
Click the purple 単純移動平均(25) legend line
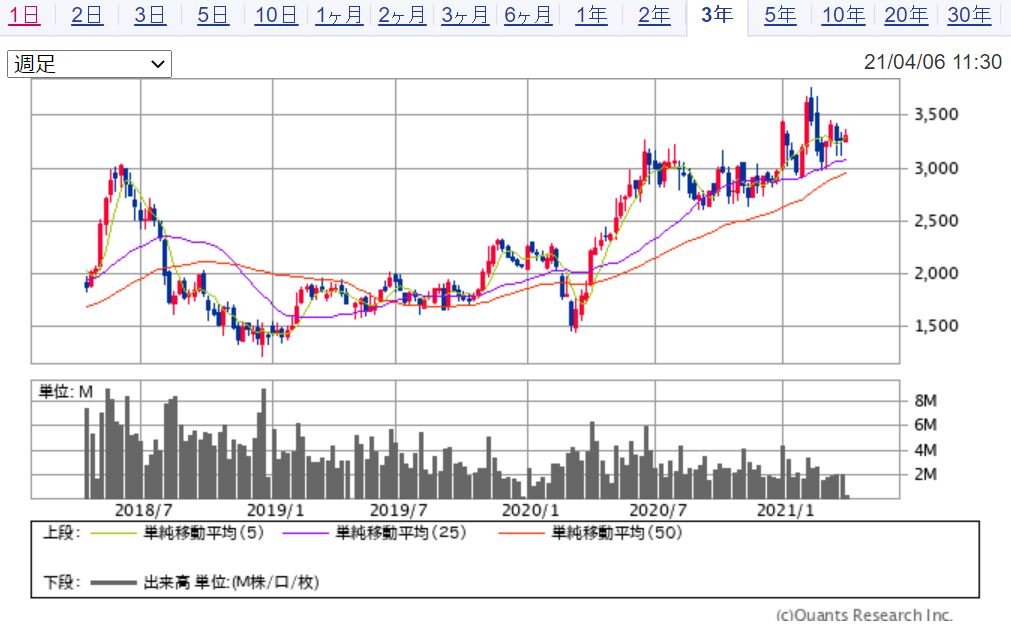[x=306, y=533]
